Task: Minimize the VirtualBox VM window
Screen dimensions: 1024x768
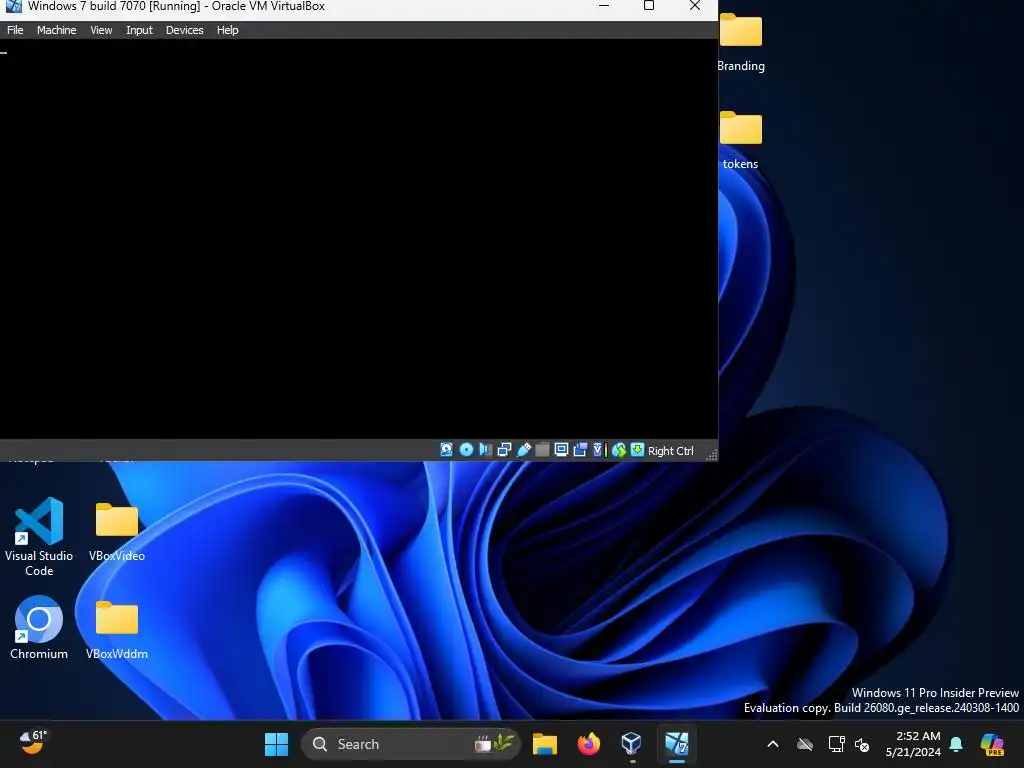Action: pos(604,6)
